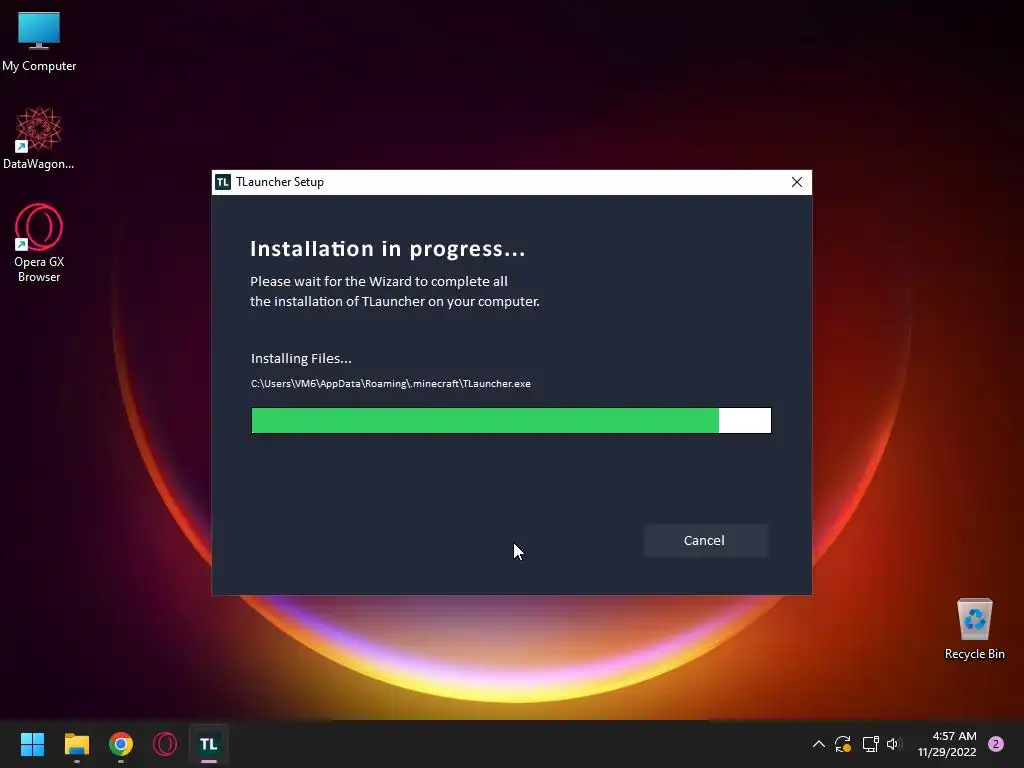The width and height of the screenshot is (1024, 768).
Task: Show hidden tray icons chevron
Action: point(818,744)
